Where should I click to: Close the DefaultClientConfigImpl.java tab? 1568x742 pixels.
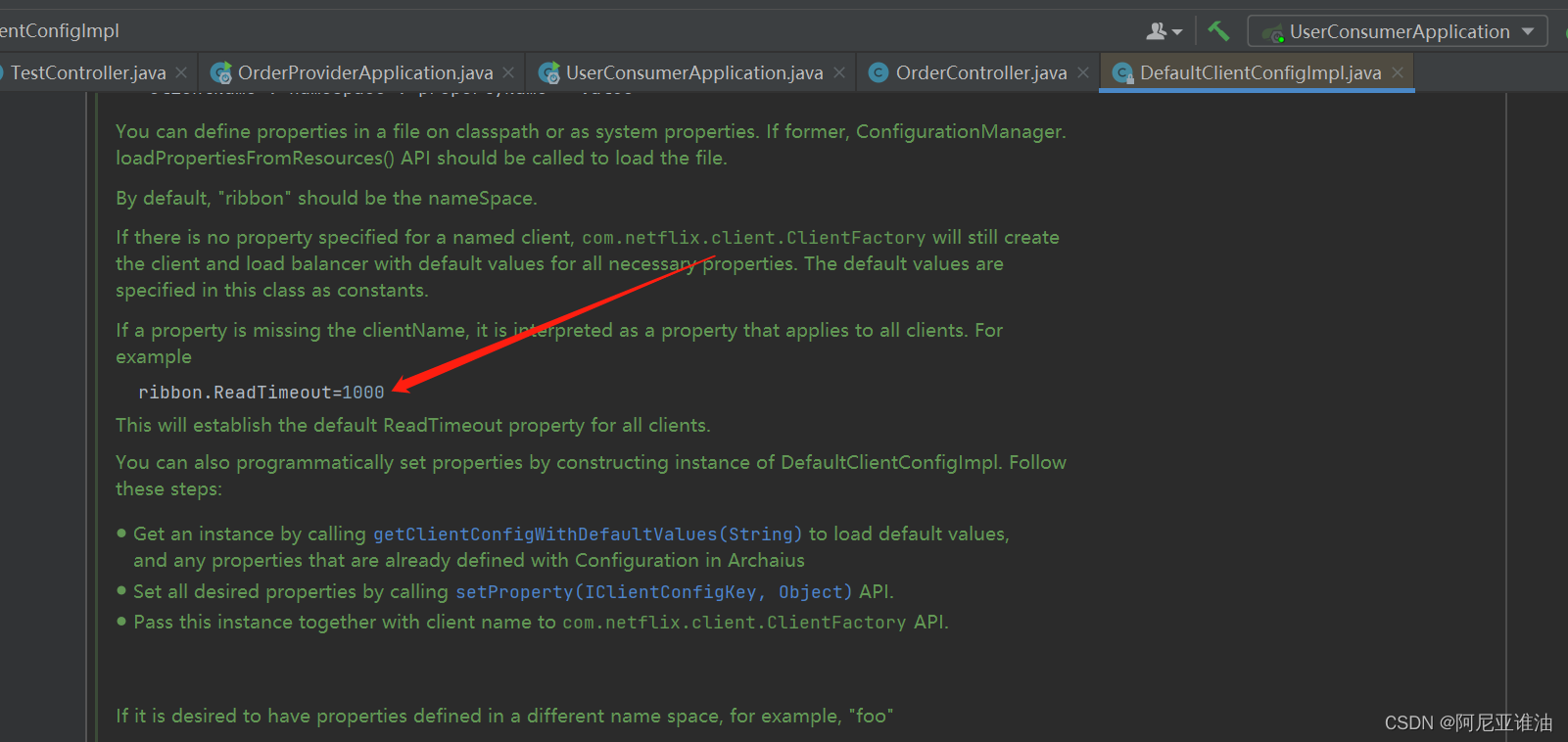(x=1398, y=72)
